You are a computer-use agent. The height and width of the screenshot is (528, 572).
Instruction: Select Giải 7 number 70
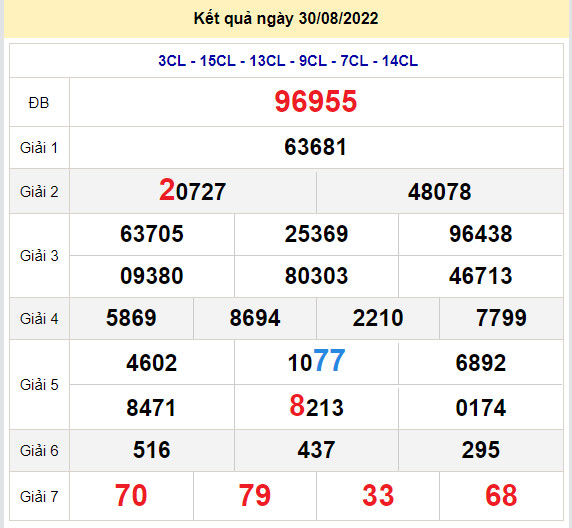[x=131, y=496]
